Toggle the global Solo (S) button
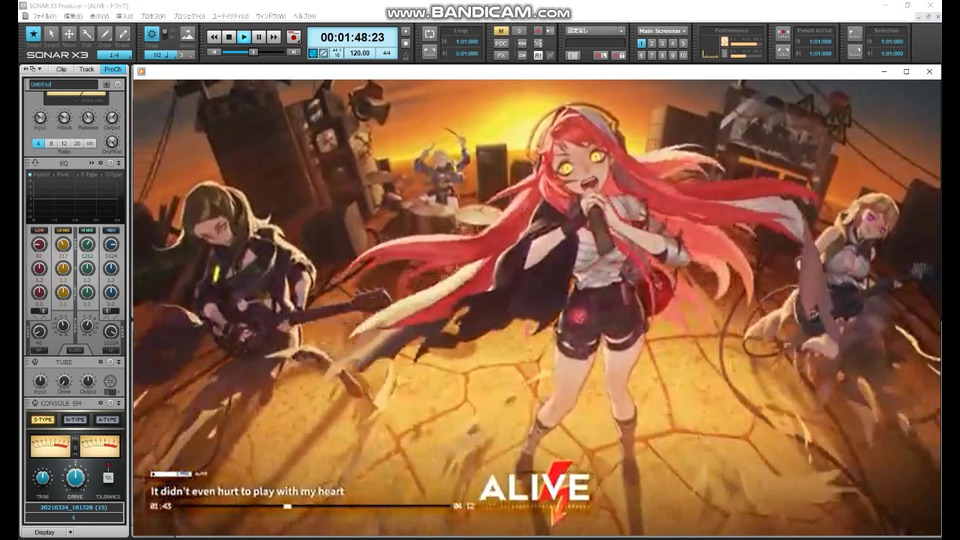This screenshot has height=540, width=960. coord(519,31)
